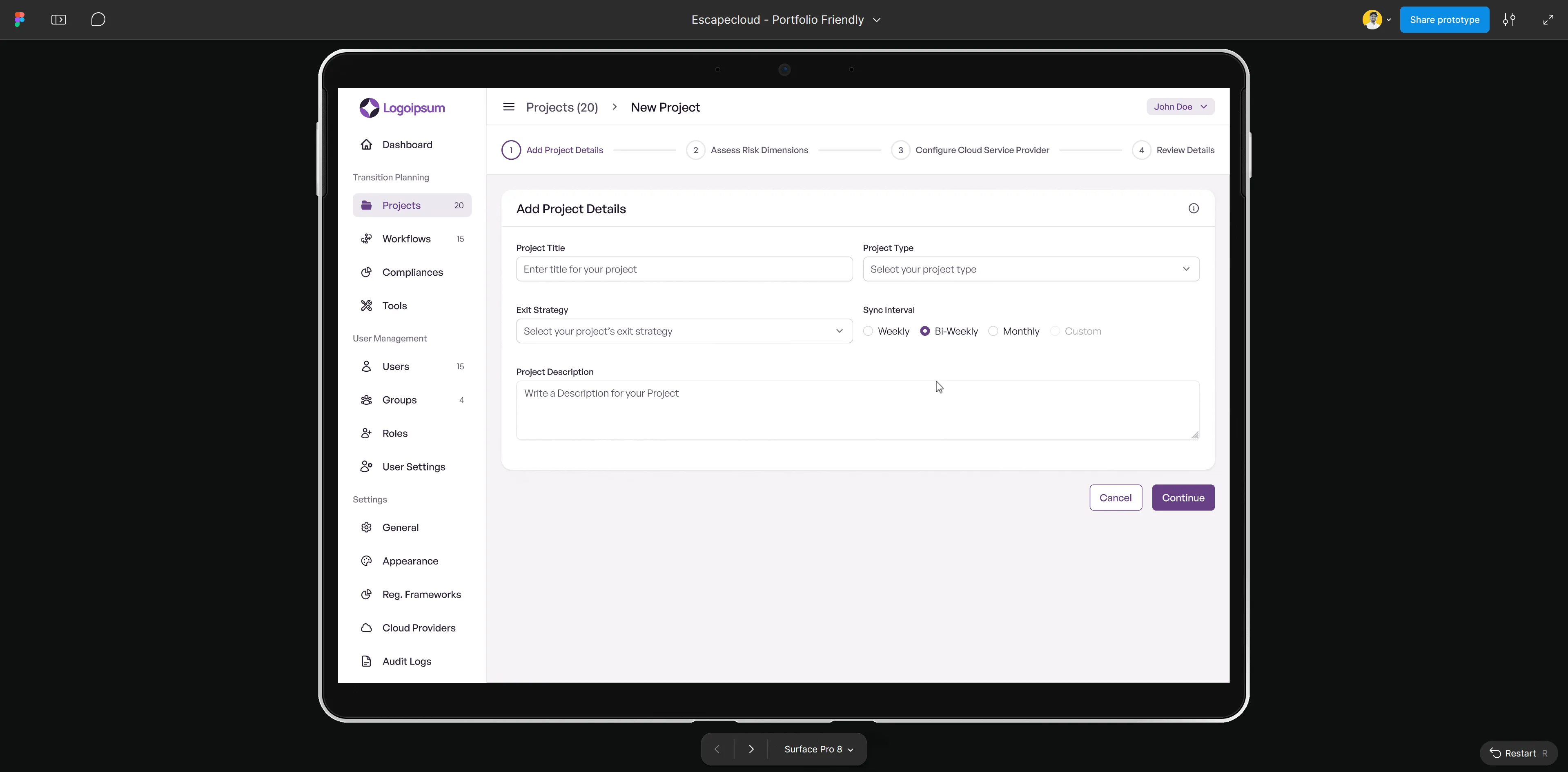Screen dimensions: 1568x772
Task: Click the info icon in Add Project Details
Action: [1194, 208]
